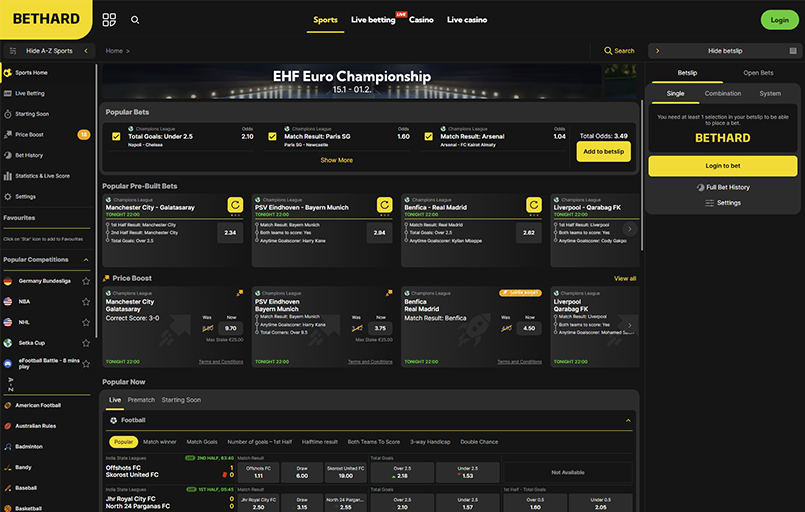This screenshot has width=805, height=512.
Task: Select Popular market filter pill
Action: click(123, 442)
